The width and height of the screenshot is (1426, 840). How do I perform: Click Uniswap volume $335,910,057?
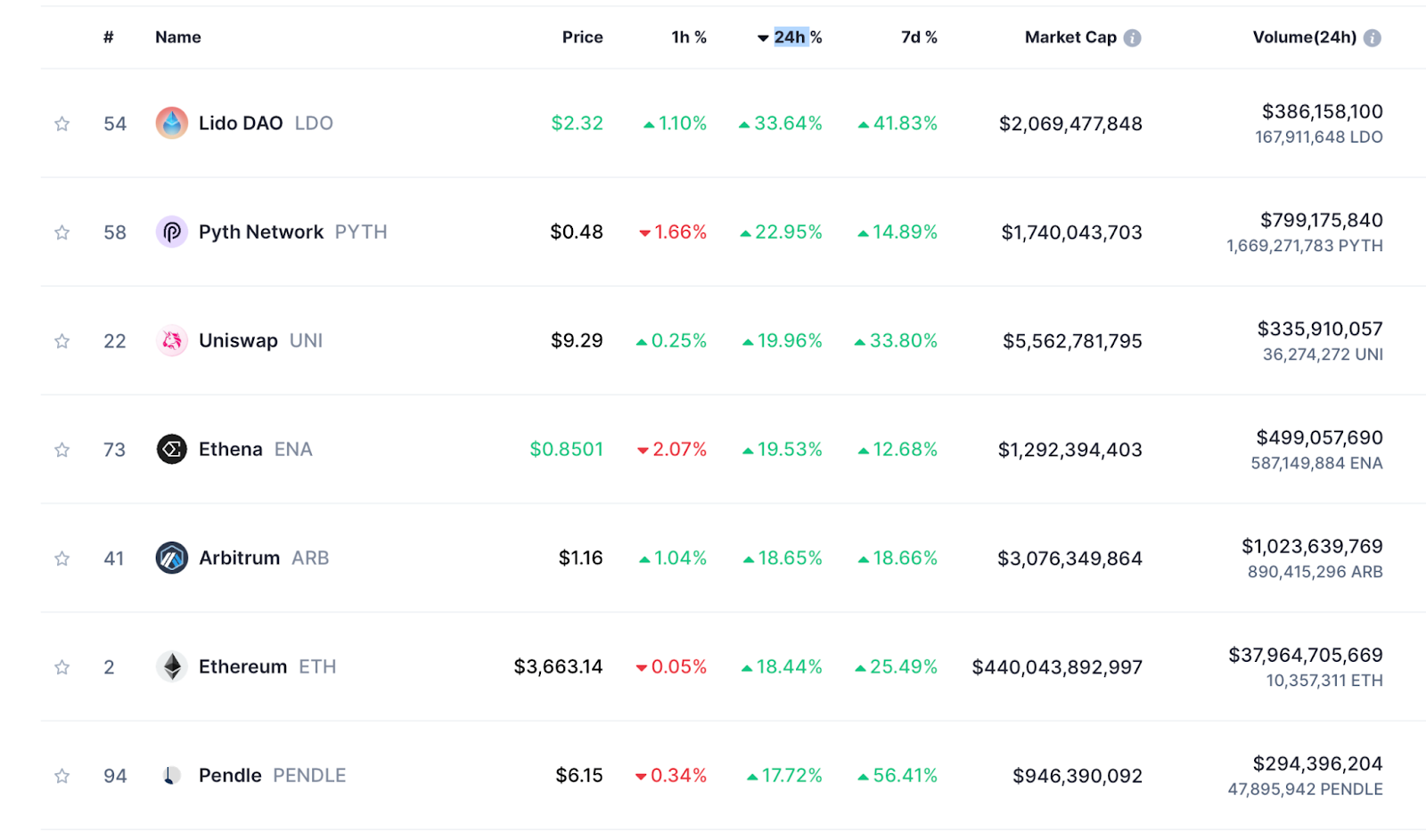(x=1320, y=329)
